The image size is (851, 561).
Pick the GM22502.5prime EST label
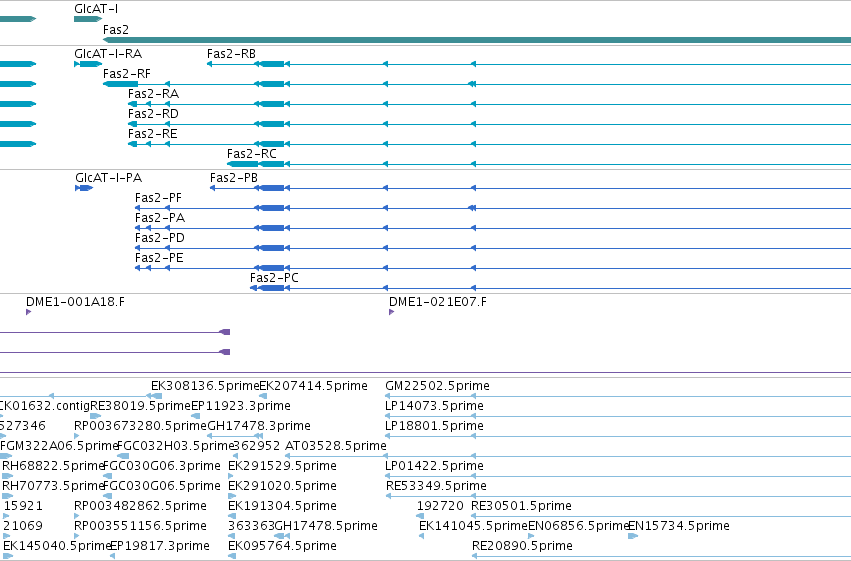[x=437, y=386]
